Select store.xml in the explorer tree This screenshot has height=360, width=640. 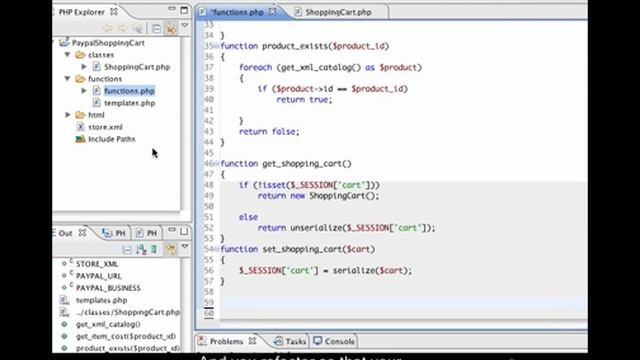(105, 127)
